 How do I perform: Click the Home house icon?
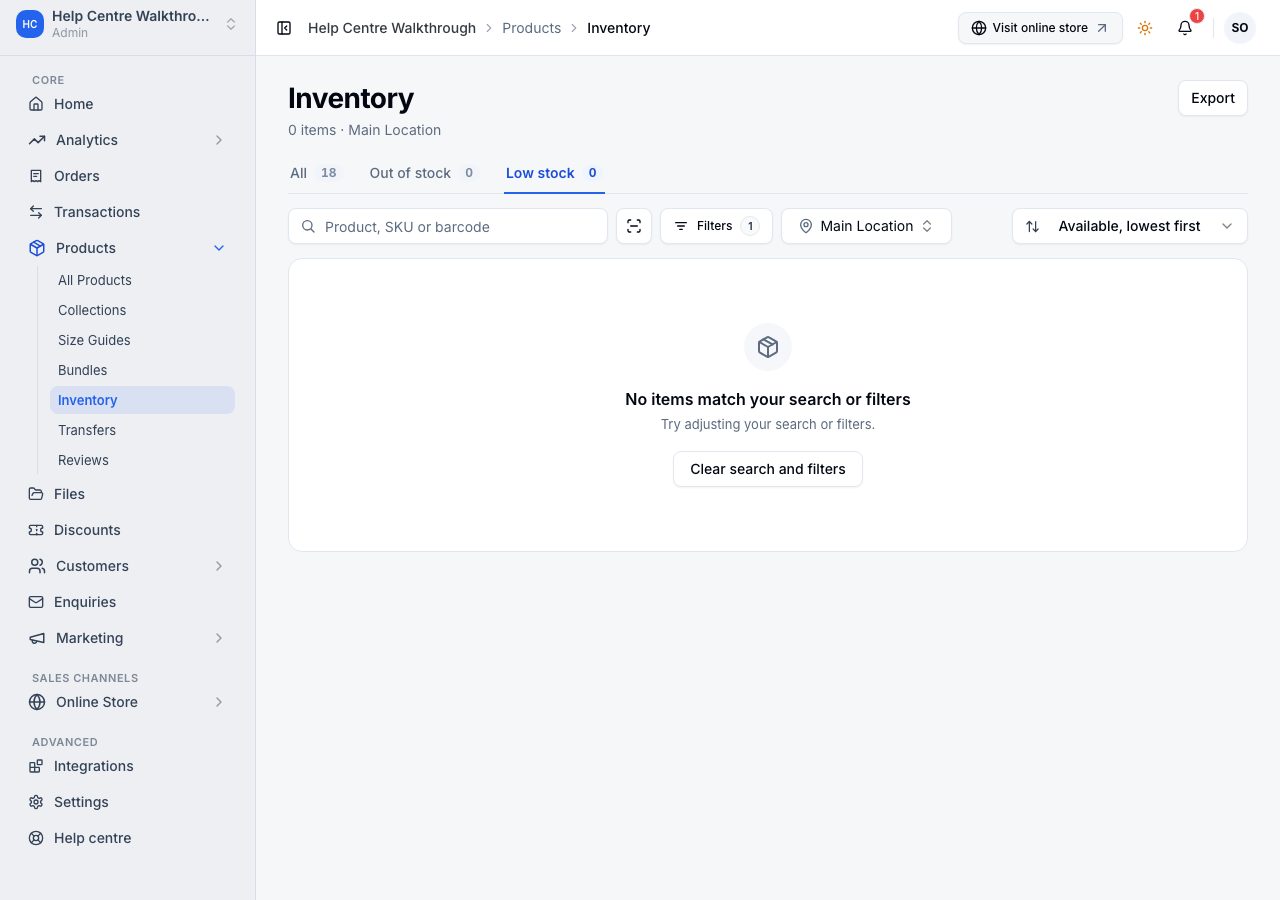36,104
